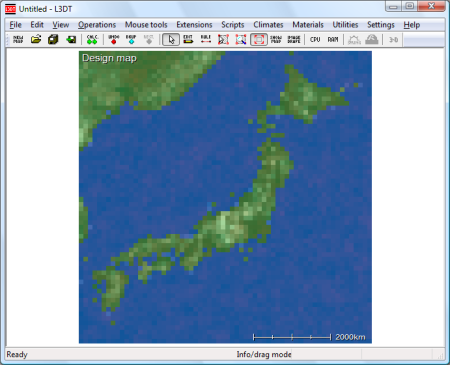Click the red-cornered zoom selection icon
This screenshot has height=365, width=450.
coord(223,39)
